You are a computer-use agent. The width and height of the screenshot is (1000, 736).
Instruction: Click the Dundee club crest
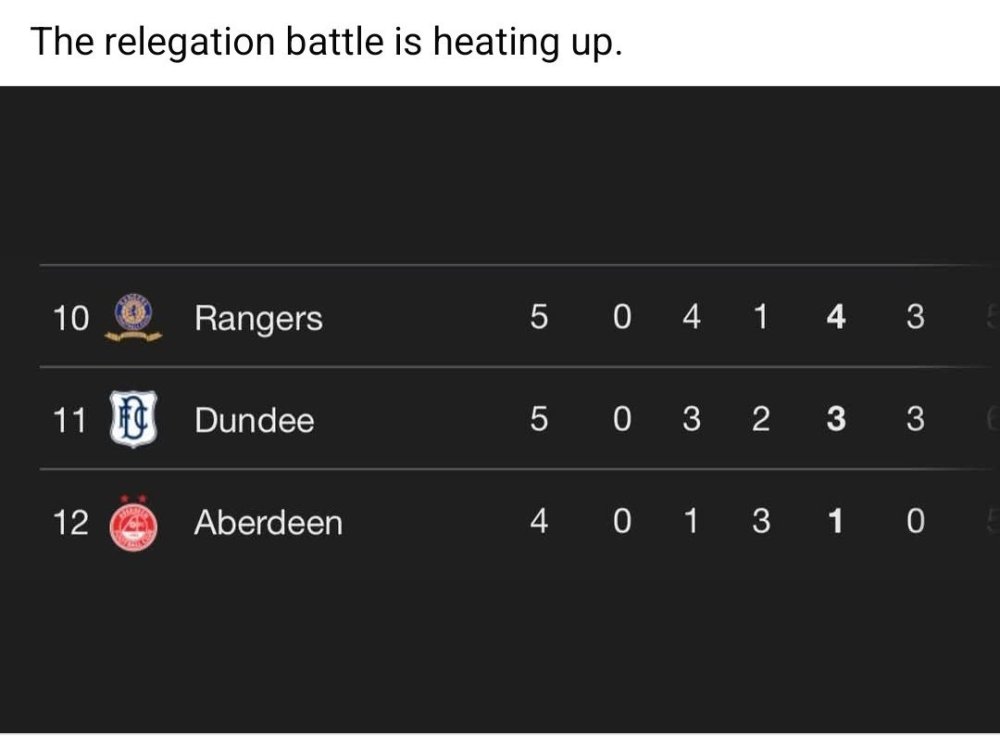coord(133,420)
